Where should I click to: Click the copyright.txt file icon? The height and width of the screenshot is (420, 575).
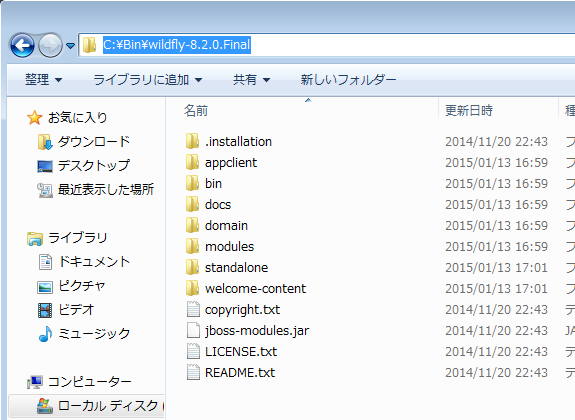pos(193,309)
